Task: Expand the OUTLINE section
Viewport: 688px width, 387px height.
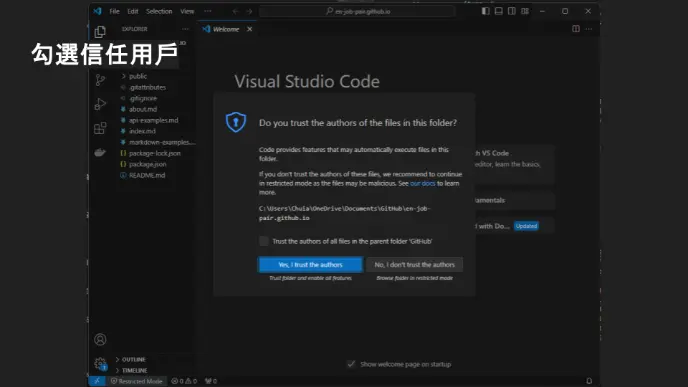Action: pos(133,359)
